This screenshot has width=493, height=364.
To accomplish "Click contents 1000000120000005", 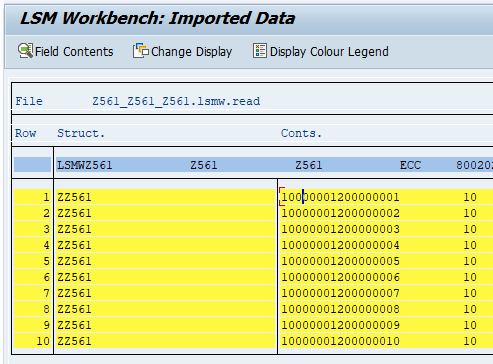I will coord(340,261).
